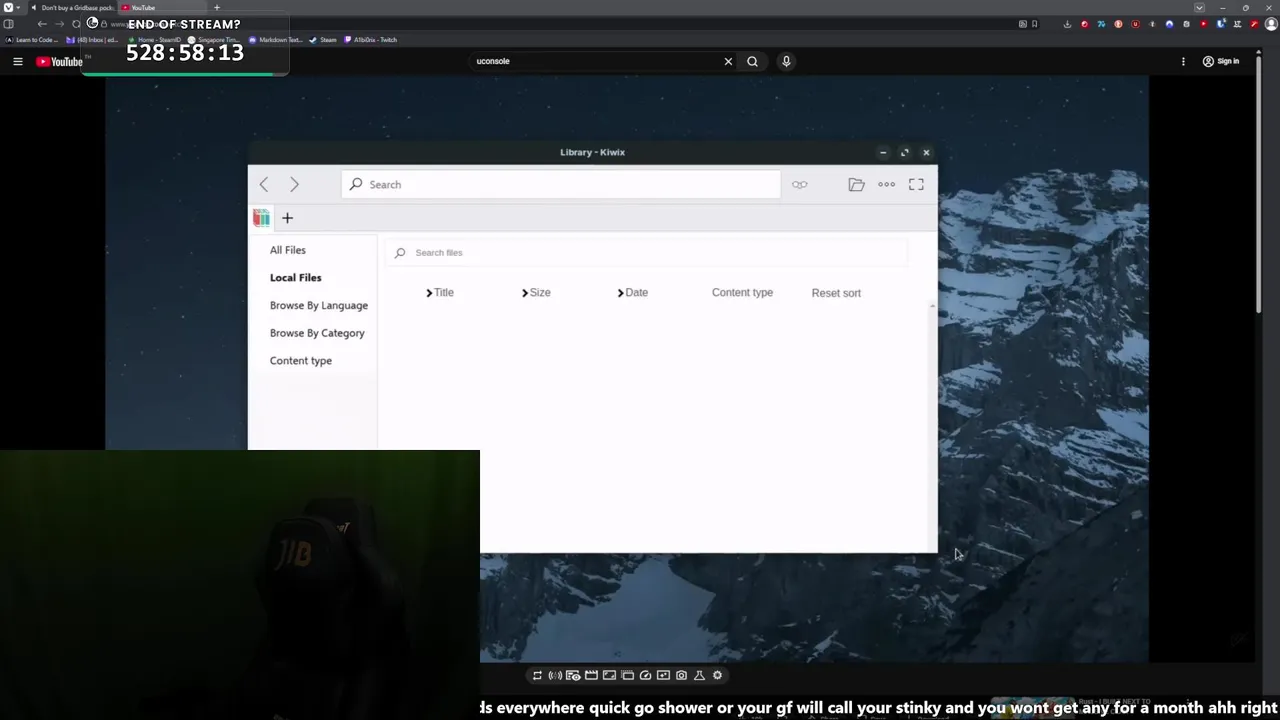
Task: Expand the browser tab list dropdown arrow
Action: 1199,8
